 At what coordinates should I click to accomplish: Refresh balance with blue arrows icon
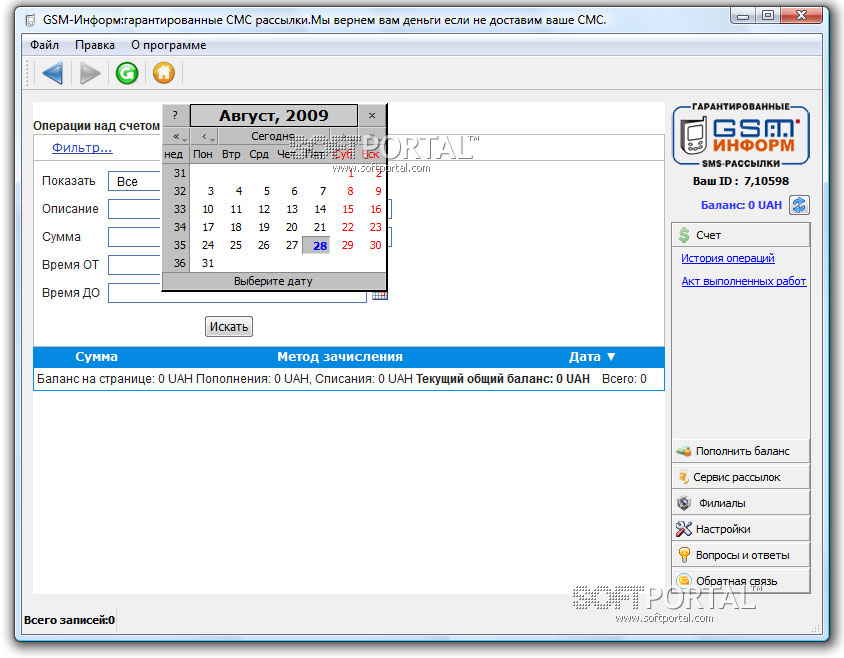799,205
